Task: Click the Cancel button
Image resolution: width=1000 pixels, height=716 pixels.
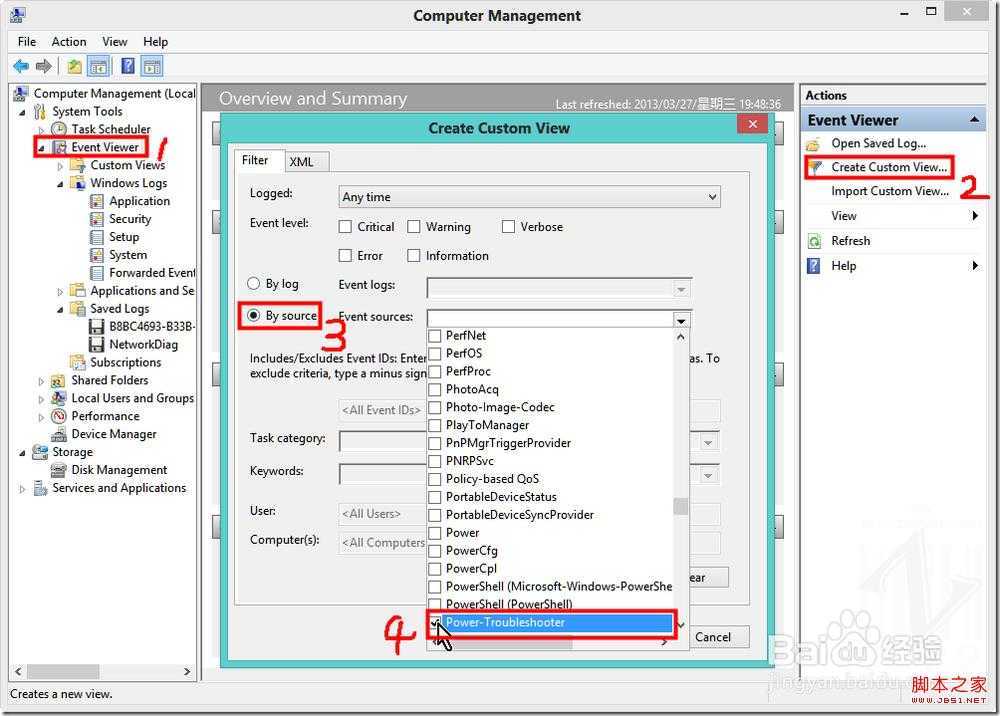Action: (713, 637)
